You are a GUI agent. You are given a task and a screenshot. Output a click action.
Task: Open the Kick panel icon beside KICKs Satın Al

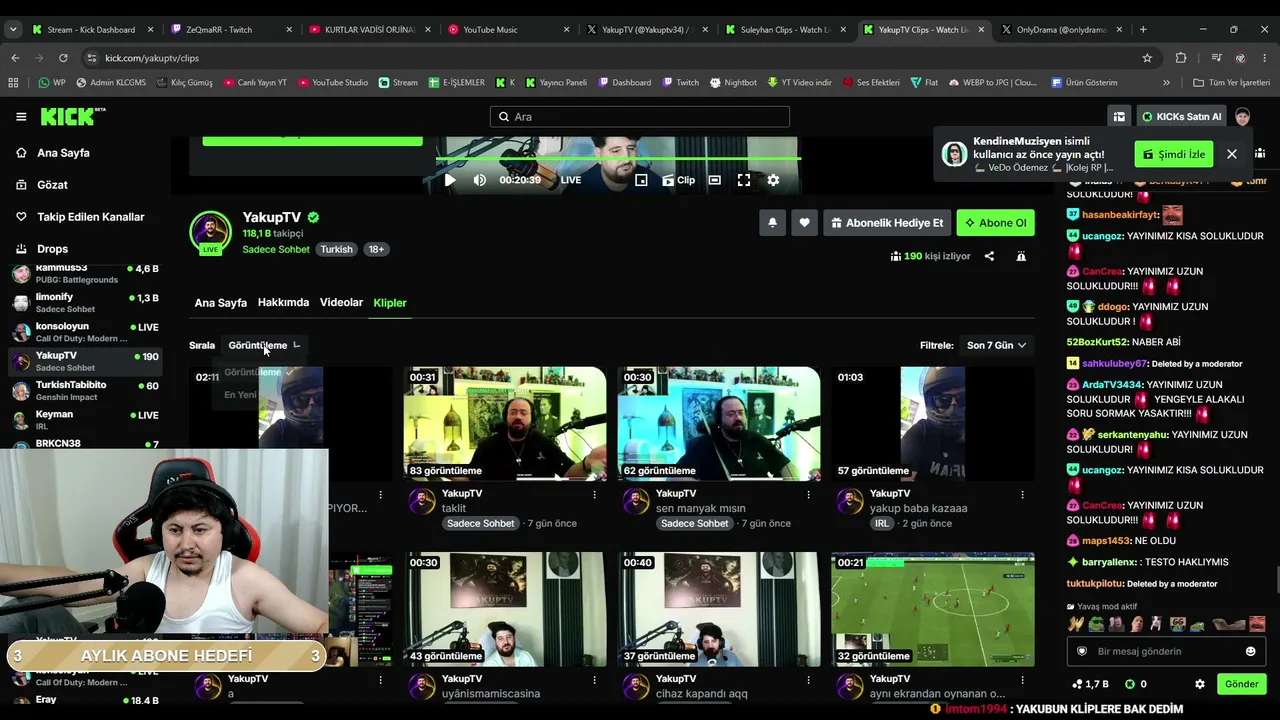point(1119,117)
